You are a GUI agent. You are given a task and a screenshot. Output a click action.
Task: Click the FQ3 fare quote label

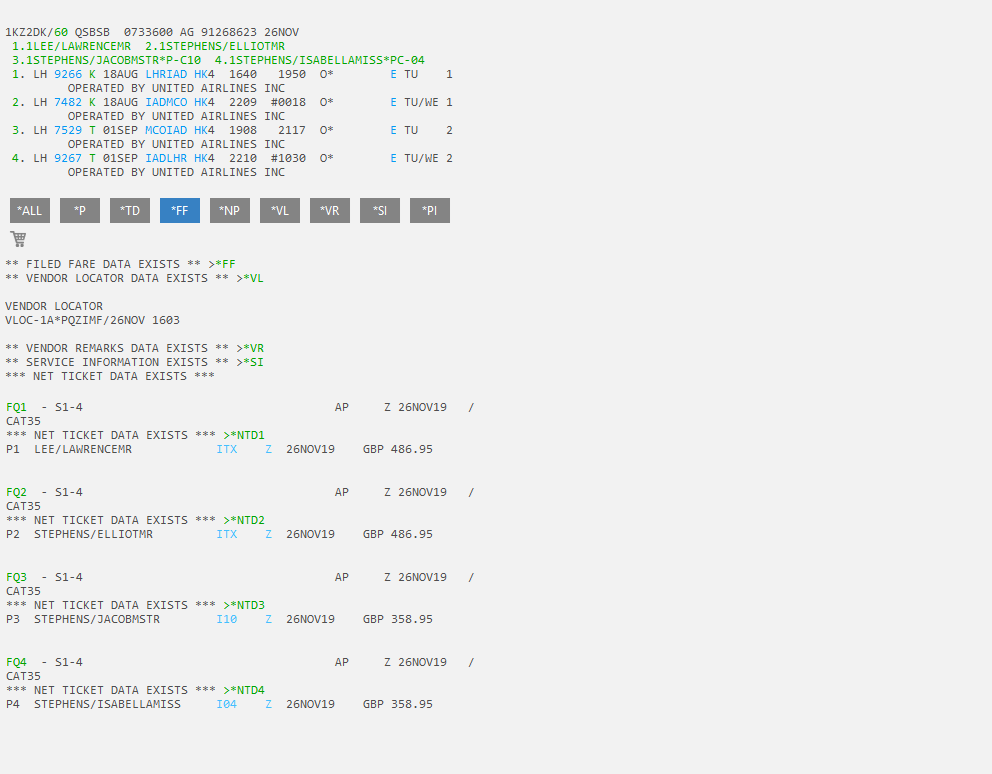pos(16,577)
